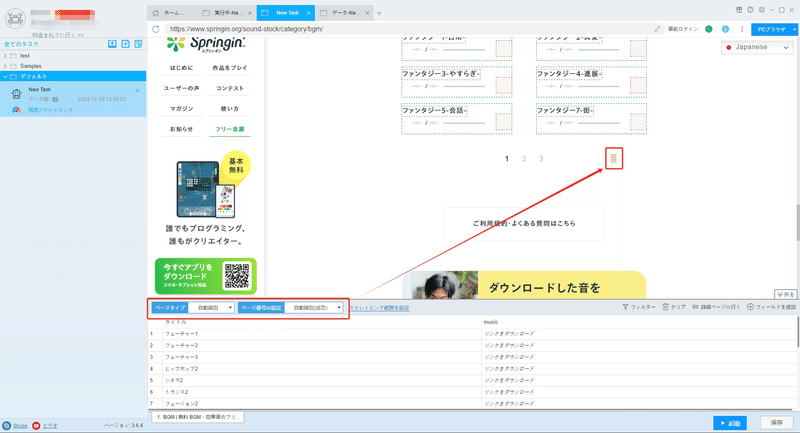Screen dimensions: 800x433
Task: Open the gift icon in title bar
Action: [739, 10]
